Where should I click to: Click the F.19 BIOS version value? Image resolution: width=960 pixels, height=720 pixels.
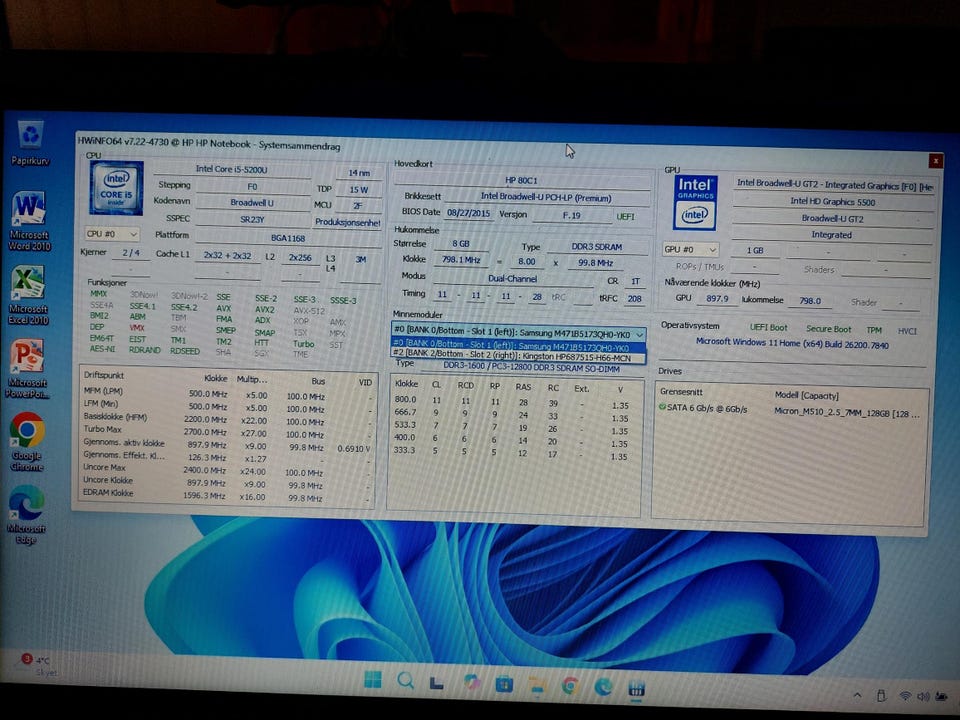tap(571, 215)
